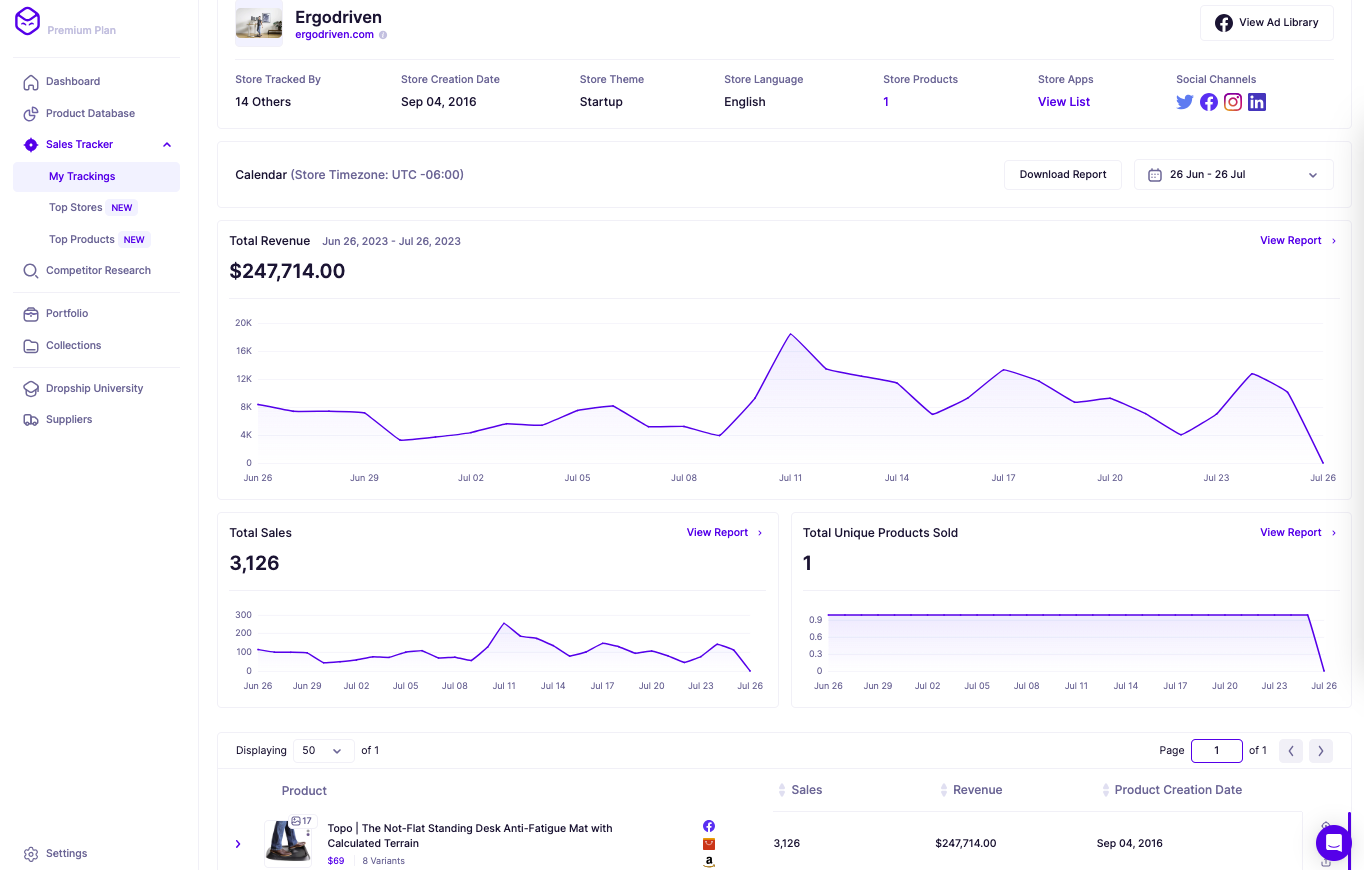Click the Suppliers truck icon
Viewport: 1364px width, 870px height.
30,419
